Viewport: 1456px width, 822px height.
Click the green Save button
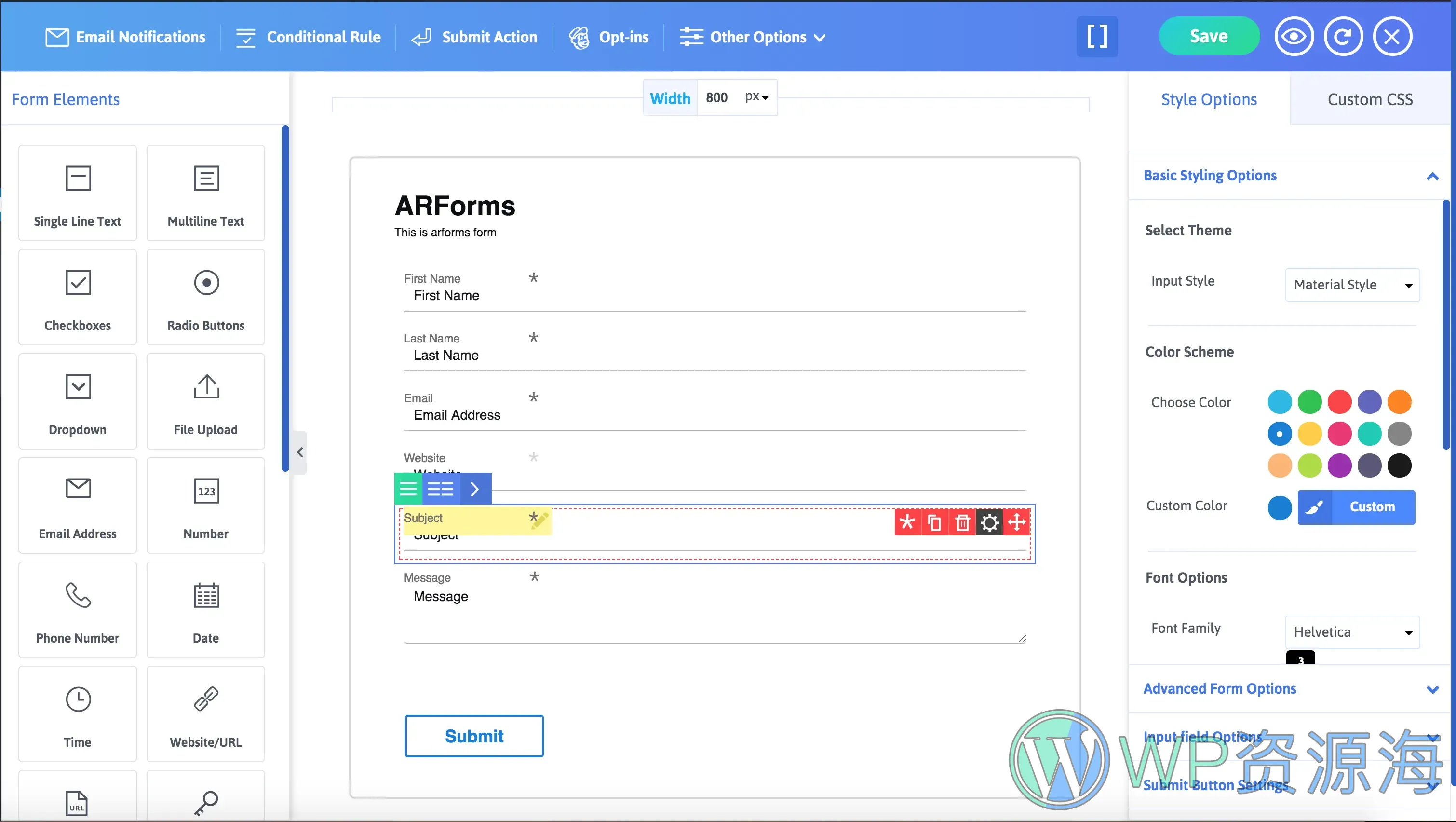(x=1209, y=36)
